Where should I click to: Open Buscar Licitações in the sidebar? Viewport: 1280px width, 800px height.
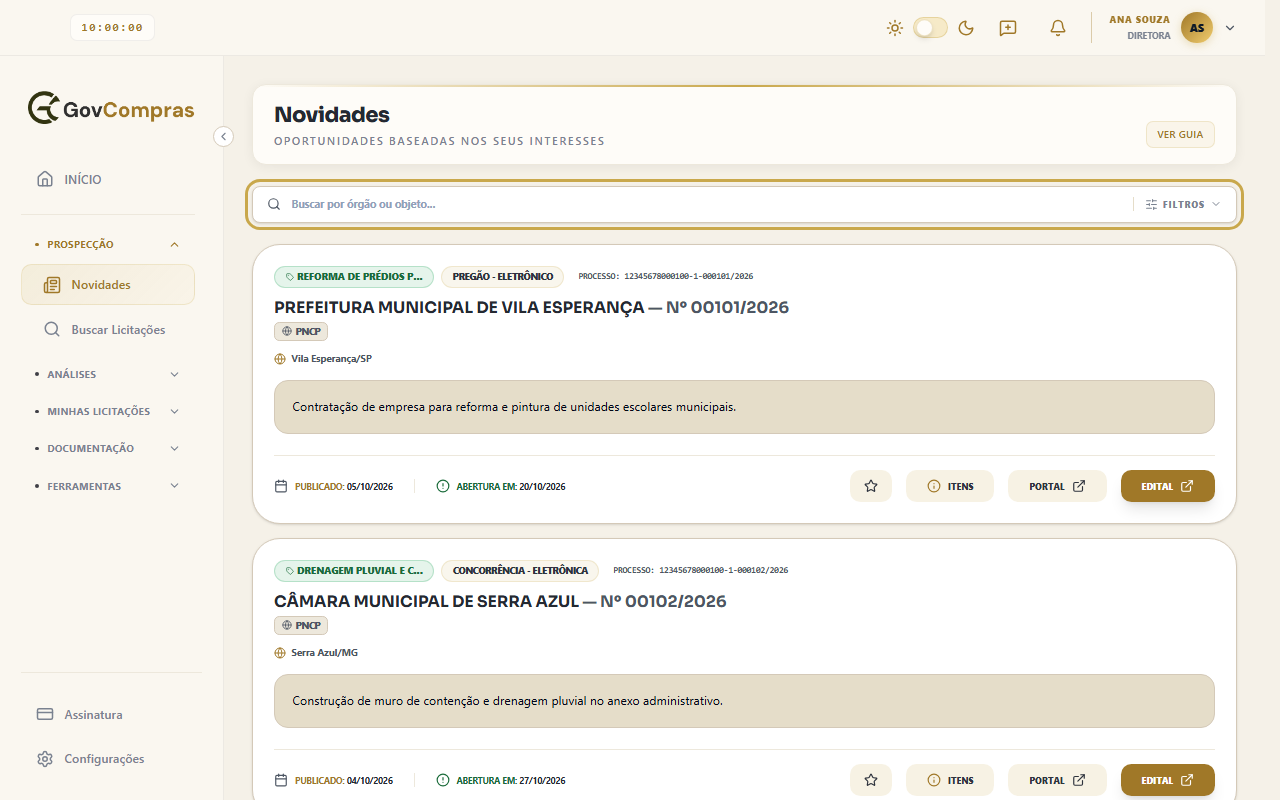(x=108, y=330)
